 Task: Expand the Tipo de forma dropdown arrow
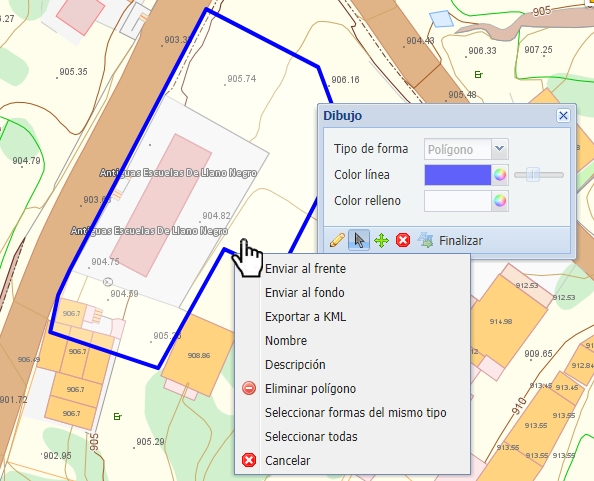point(500,149)
